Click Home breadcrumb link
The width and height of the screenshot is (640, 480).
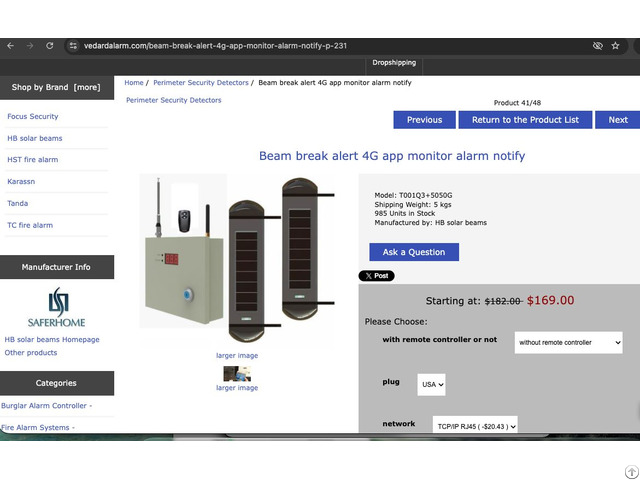pyautogui.click(x=134, y=82)
